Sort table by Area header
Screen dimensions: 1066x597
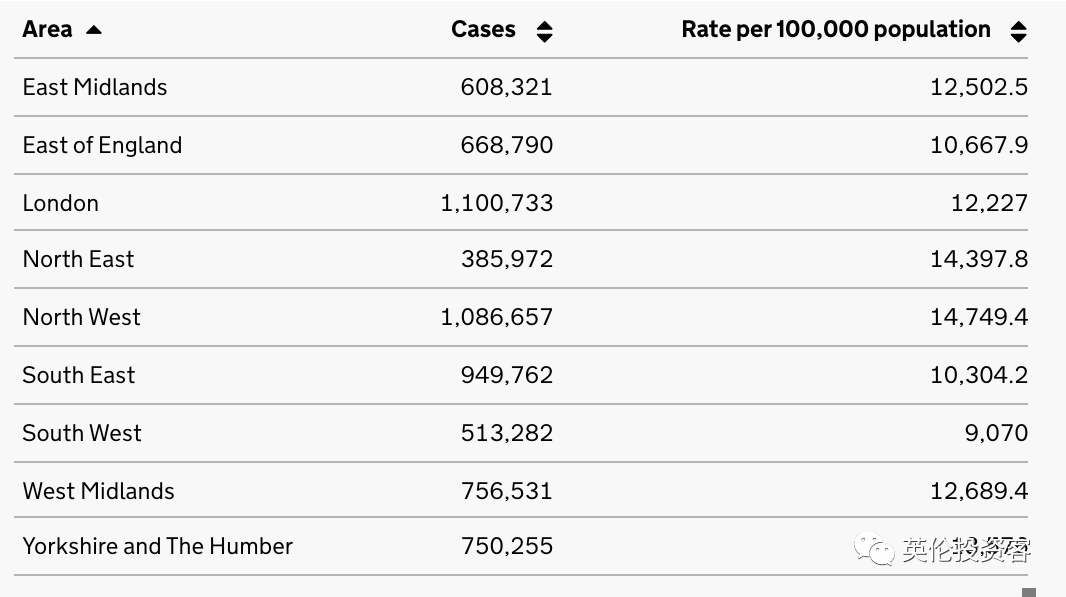pos(48,29)
